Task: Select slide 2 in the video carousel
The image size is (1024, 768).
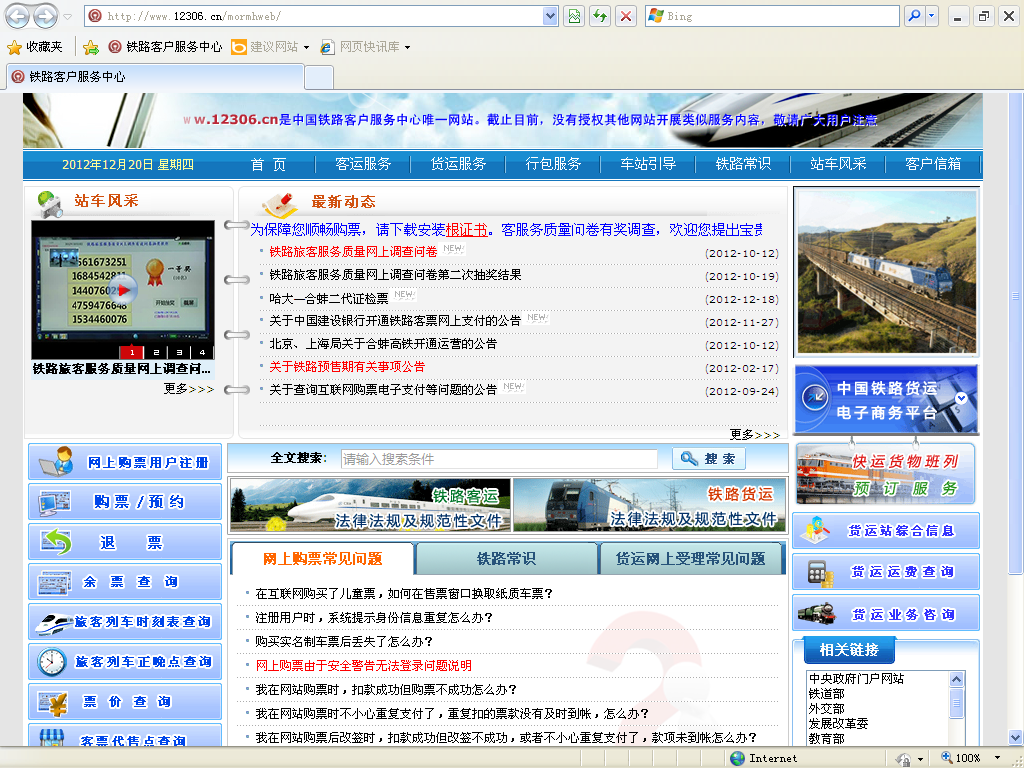Action: pos(155,352)
